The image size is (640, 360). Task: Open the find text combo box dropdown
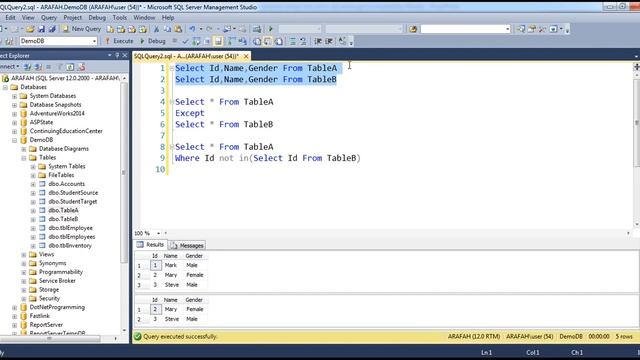coord(507,29)
